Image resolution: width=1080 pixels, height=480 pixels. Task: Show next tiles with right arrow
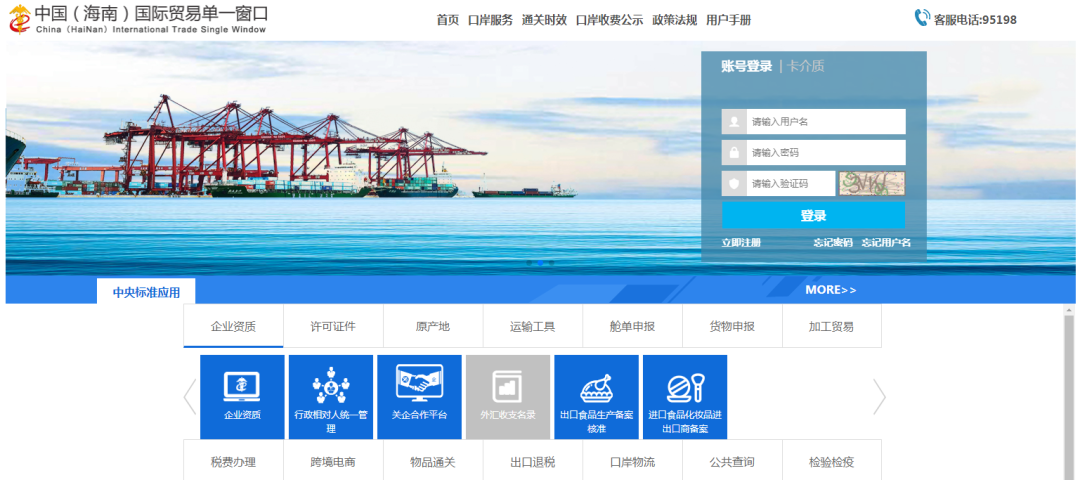coord(880,397)
